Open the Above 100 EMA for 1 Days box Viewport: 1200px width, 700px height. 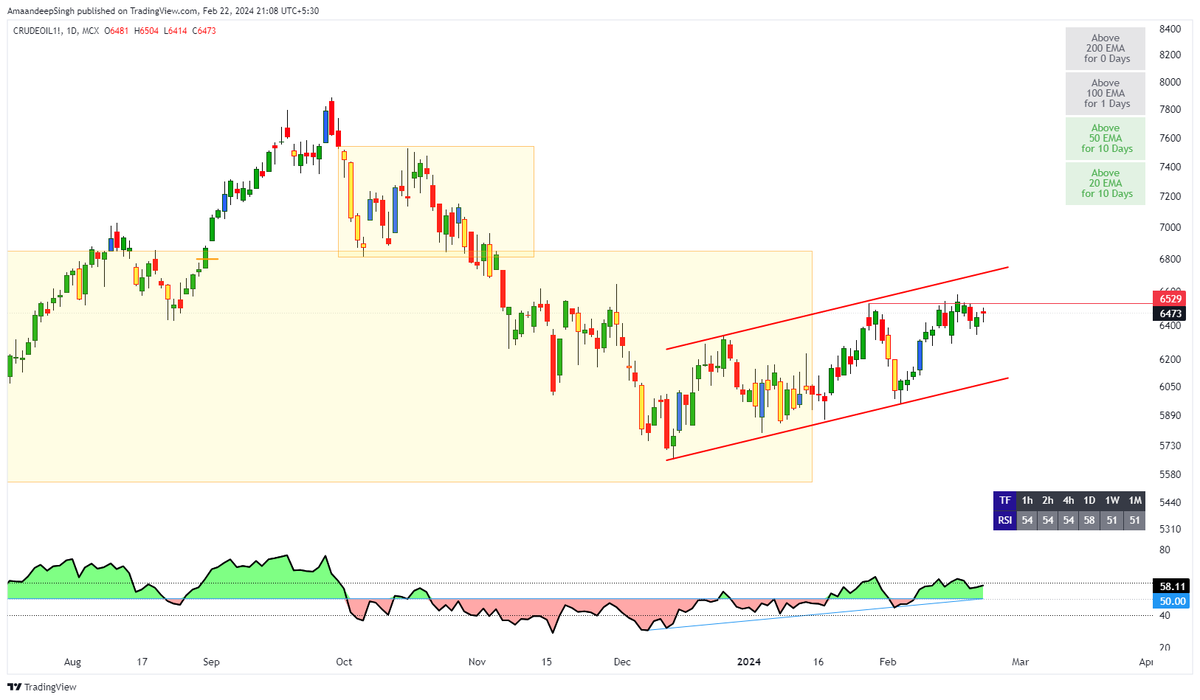1105,93
